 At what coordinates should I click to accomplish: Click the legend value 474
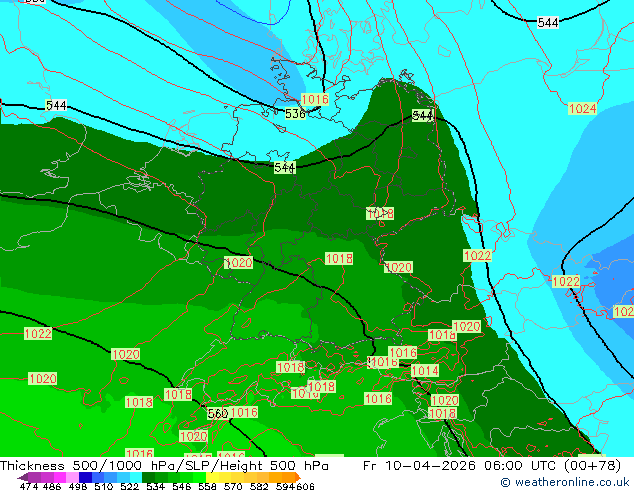(x=29, y=486)
